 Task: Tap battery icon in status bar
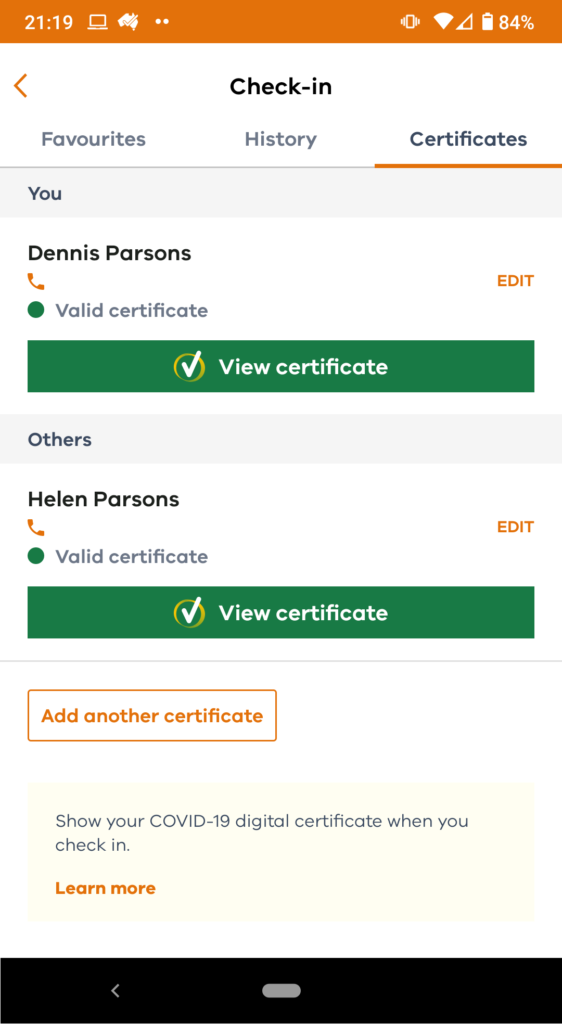tap(487, 22)
